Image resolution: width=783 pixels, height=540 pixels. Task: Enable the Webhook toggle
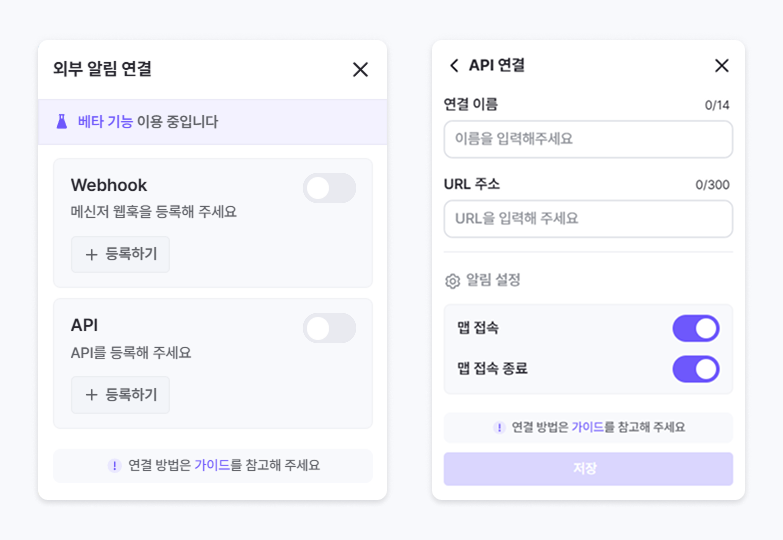click(x=329, y=188)
